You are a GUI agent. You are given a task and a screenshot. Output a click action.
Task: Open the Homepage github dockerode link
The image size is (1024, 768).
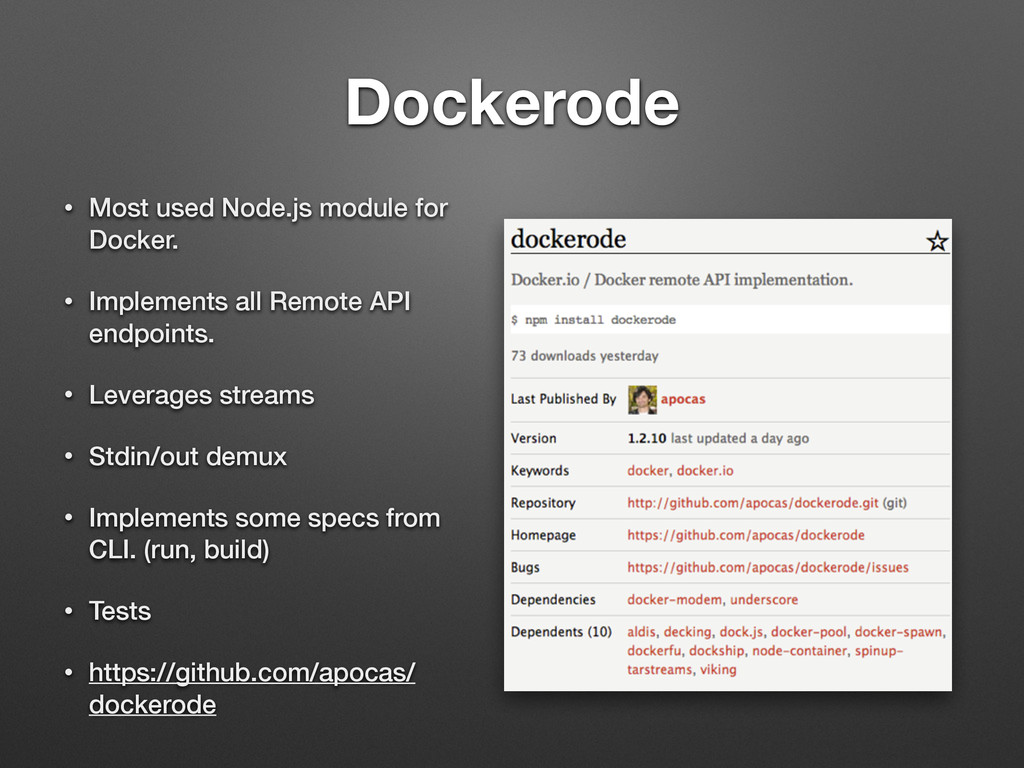[x=746, y=536]
